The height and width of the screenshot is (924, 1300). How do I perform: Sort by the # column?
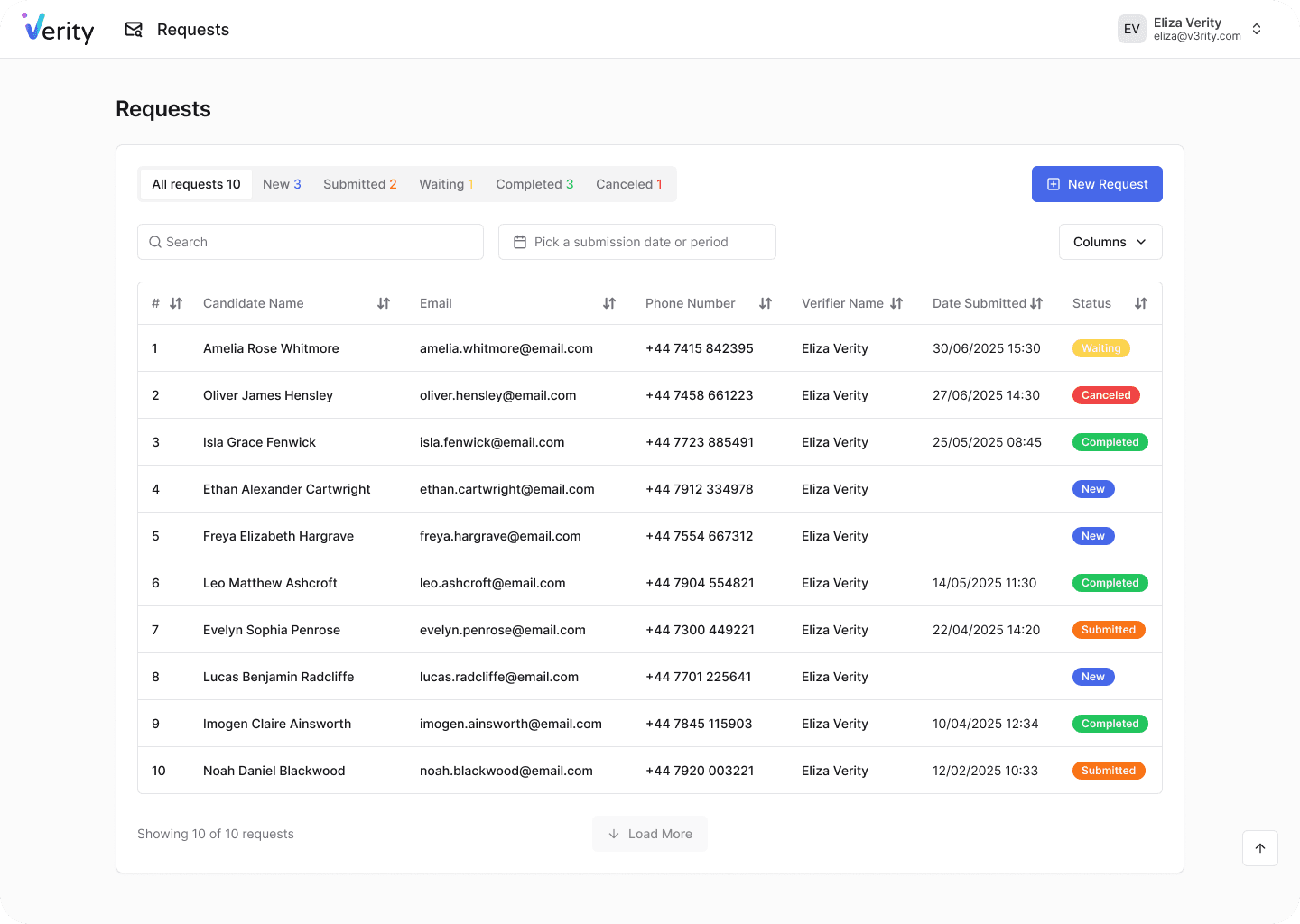176,303
